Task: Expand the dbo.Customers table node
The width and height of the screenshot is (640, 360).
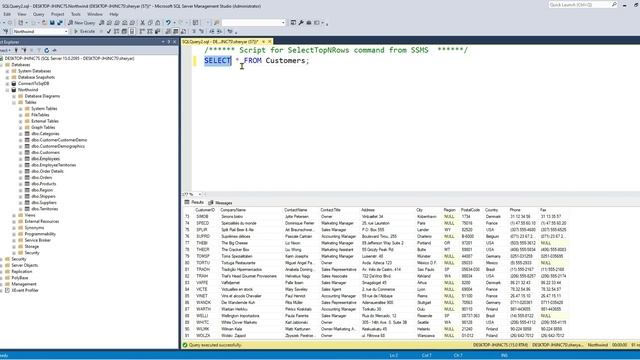Action: 20,153
